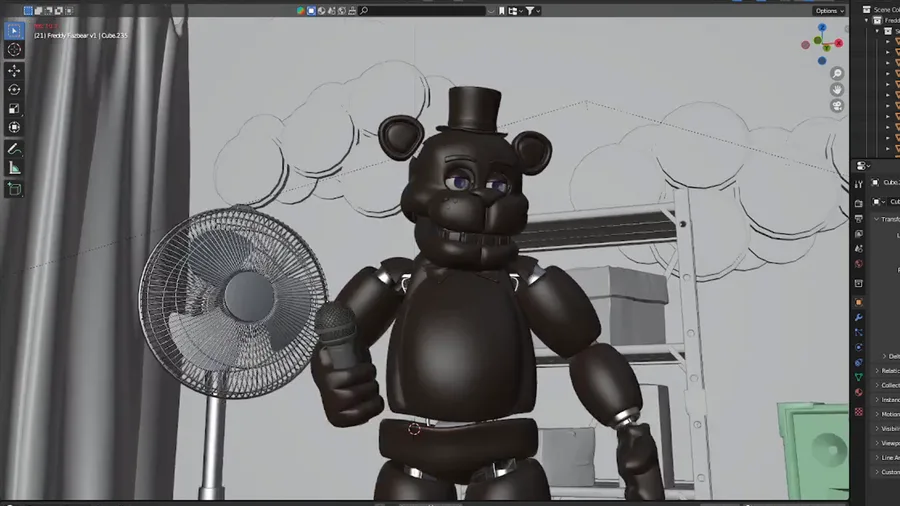Select the Select Box tool
The width and height of the screenshot is (900, 506).
(x=14, y=30)
